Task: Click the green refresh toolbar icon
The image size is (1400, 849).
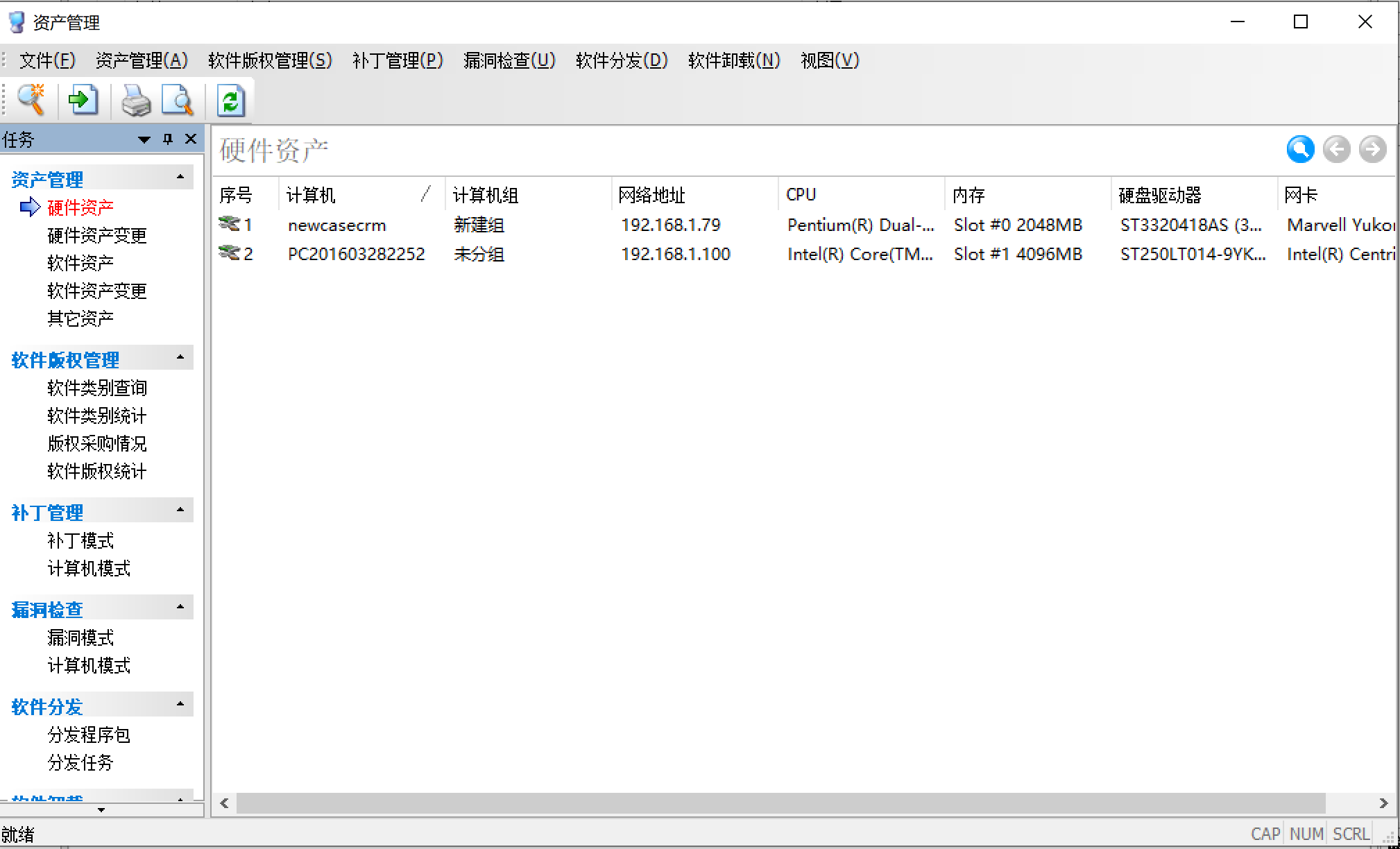Action: (231, 101)
